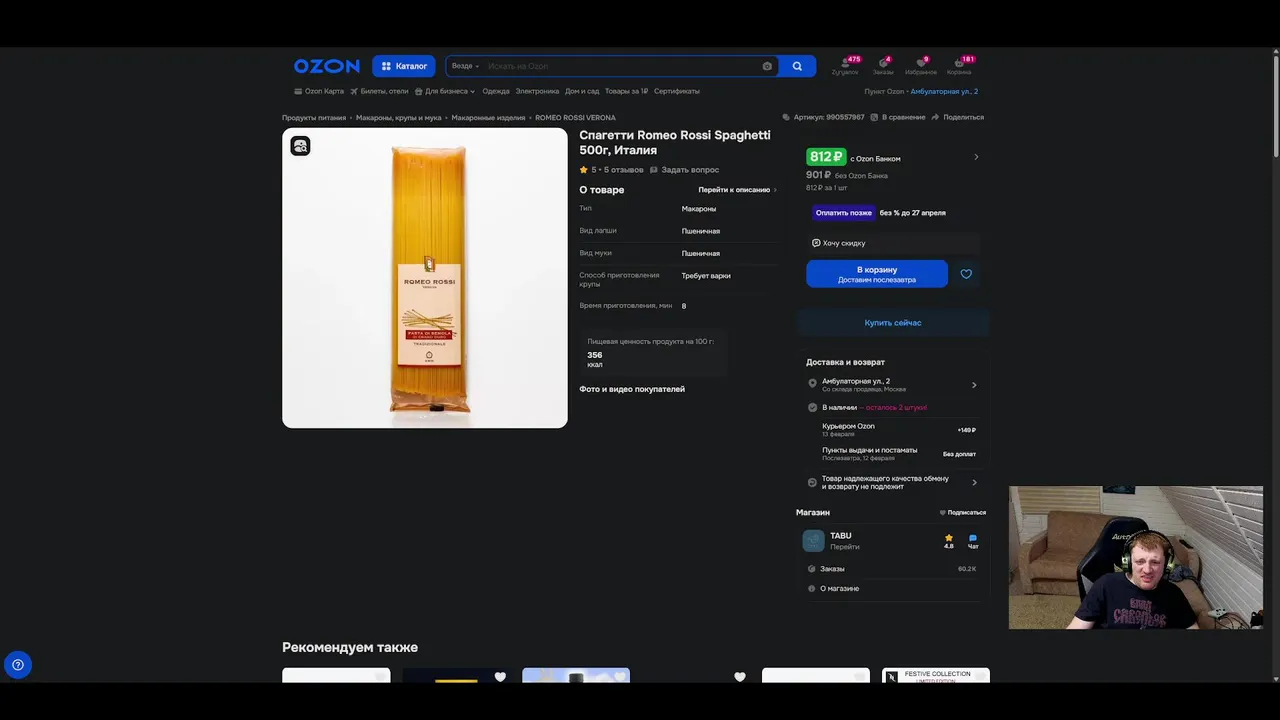This screenshot has height=720, width=1280.
Task: Select Курьером Ozon delivery row
Action: point(893,430)
